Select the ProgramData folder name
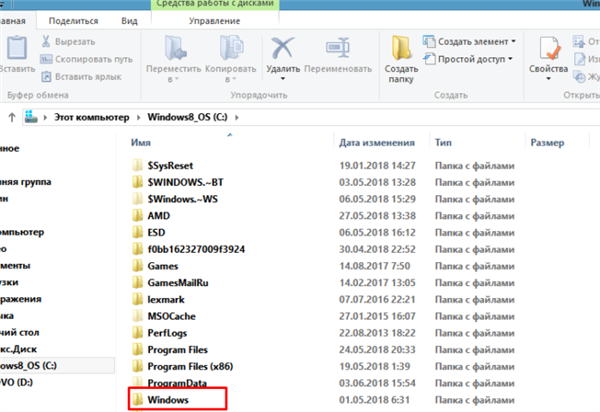This screenshot has width=600, height=412. (x=177, y=383)
